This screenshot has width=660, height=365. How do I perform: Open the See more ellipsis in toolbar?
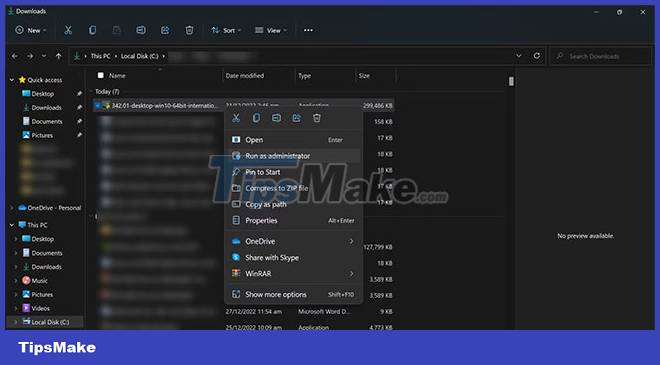(x=308, y=30)
